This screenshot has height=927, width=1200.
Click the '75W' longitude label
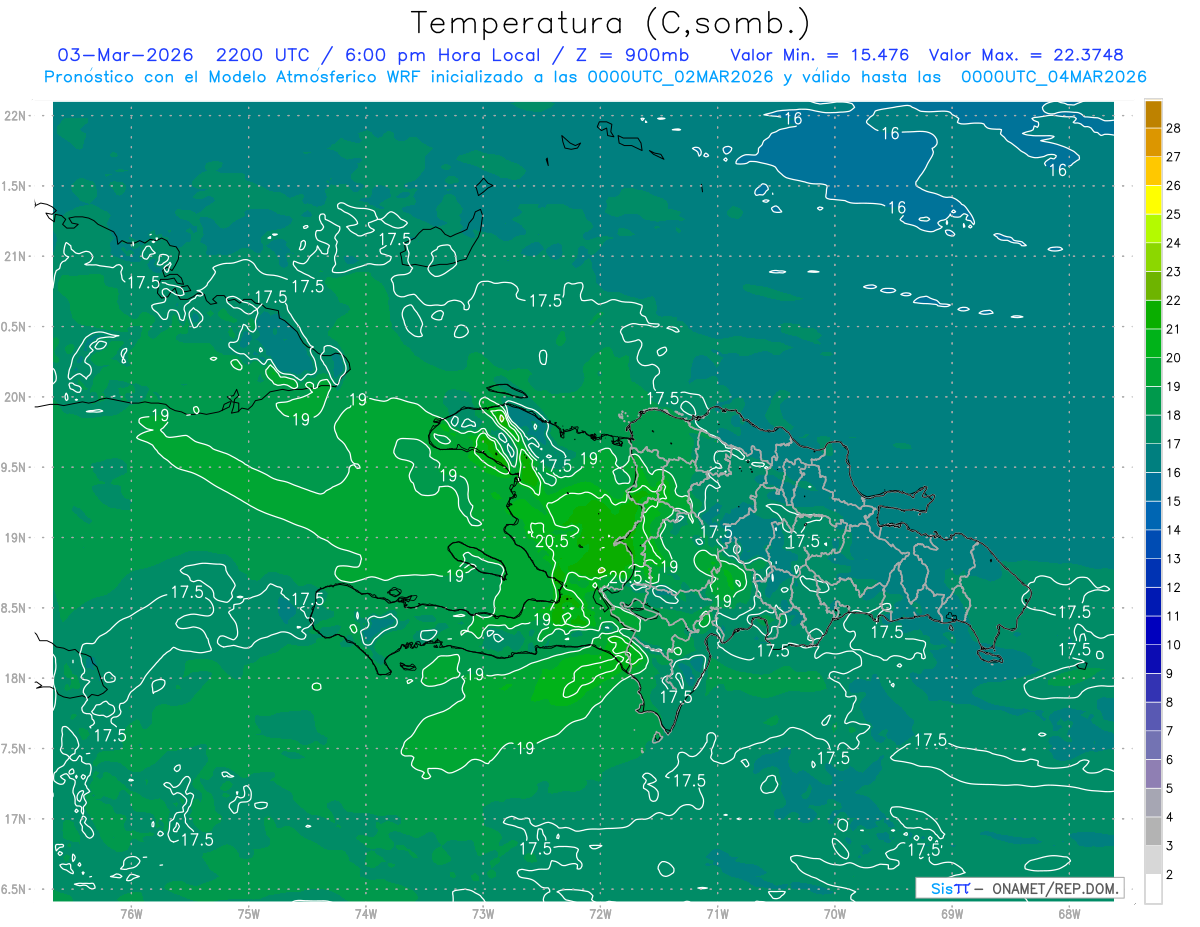point(249,914)
